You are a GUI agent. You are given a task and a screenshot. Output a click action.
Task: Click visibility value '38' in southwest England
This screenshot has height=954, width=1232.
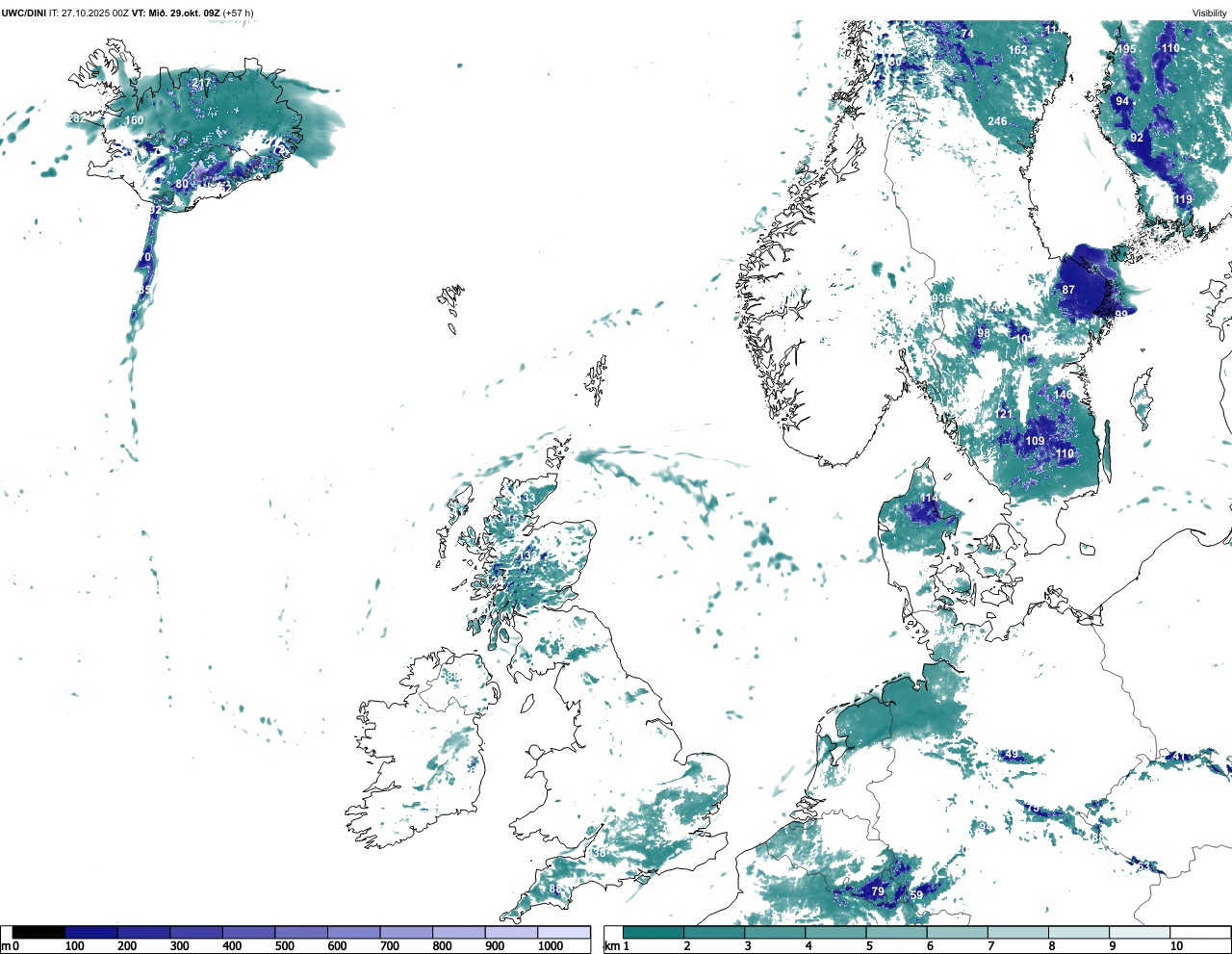click(601, 853)
